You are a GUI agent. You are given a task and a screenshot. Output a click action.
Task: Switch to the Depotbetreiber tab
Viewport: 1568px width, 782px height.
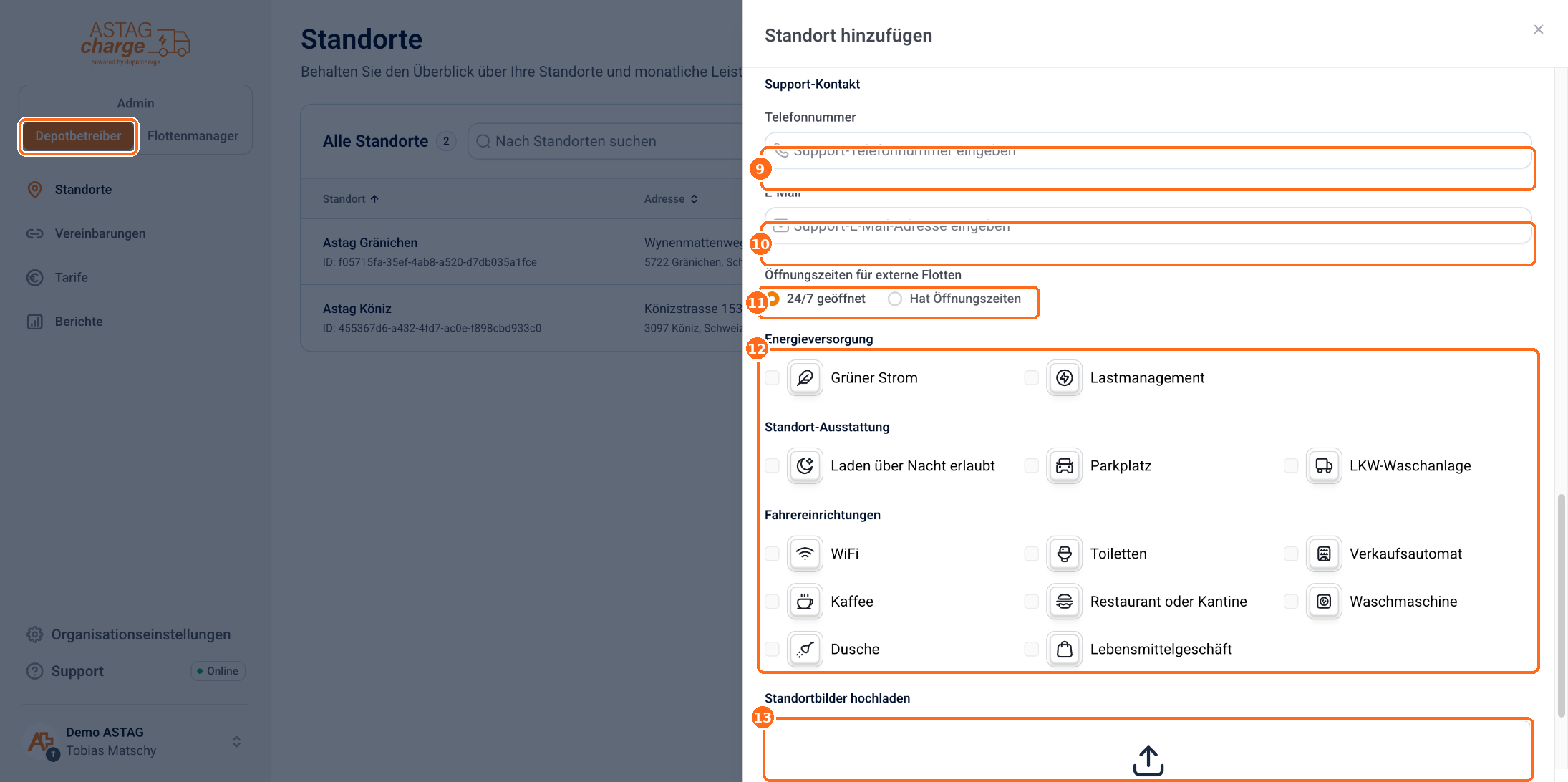tap(78, 136)
